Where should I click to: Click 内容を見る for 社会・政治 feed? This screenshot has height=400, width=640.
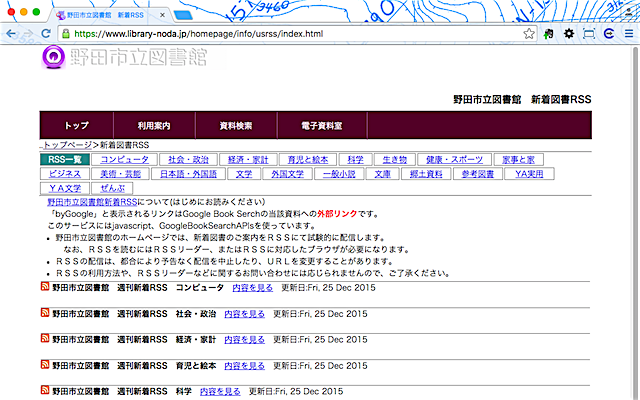tap(244, 314)
